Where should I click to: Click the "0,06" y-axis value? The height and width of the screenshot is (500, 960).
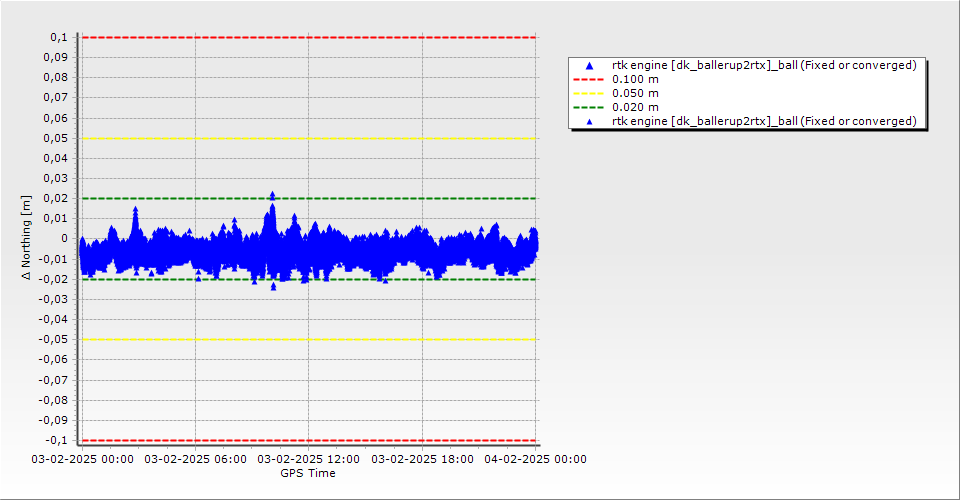click(x=56, y=118)
